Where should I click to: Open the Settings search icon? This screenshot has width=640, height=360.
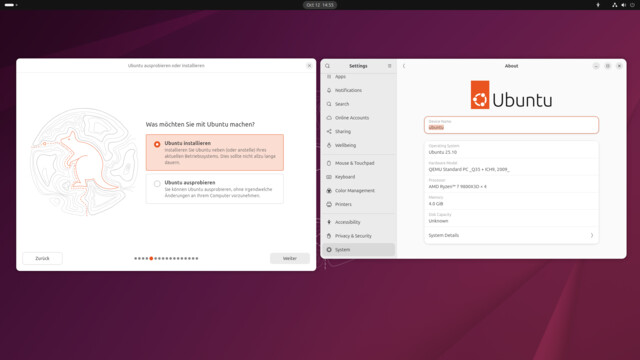pyautogui.click(x=327, y=66)
